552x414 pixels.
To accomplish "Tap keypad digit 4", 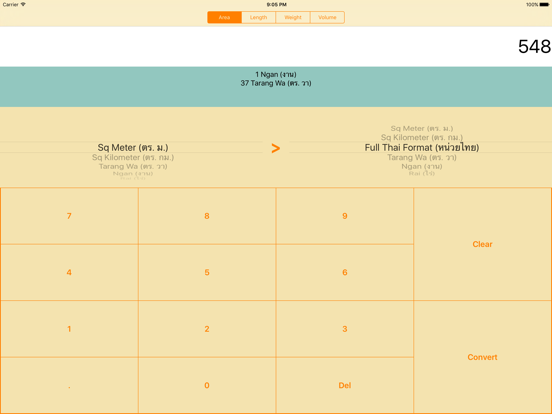I will [x=69, y=272].
